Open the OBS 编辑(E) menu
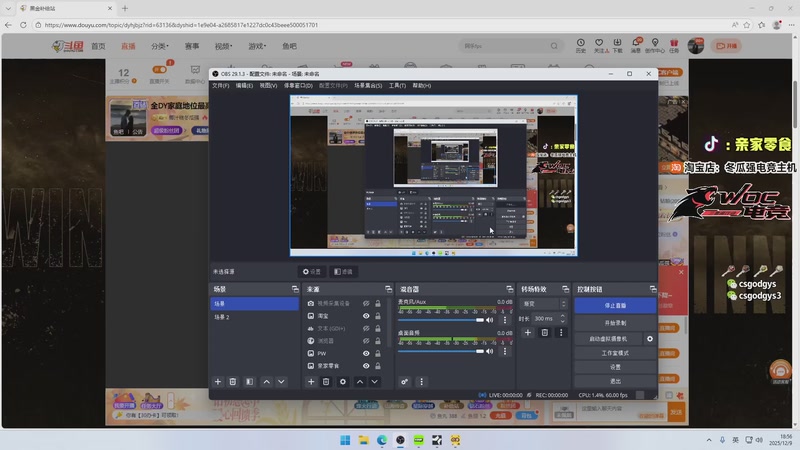This screenshot has height=450, width=800. pos(244,86)
